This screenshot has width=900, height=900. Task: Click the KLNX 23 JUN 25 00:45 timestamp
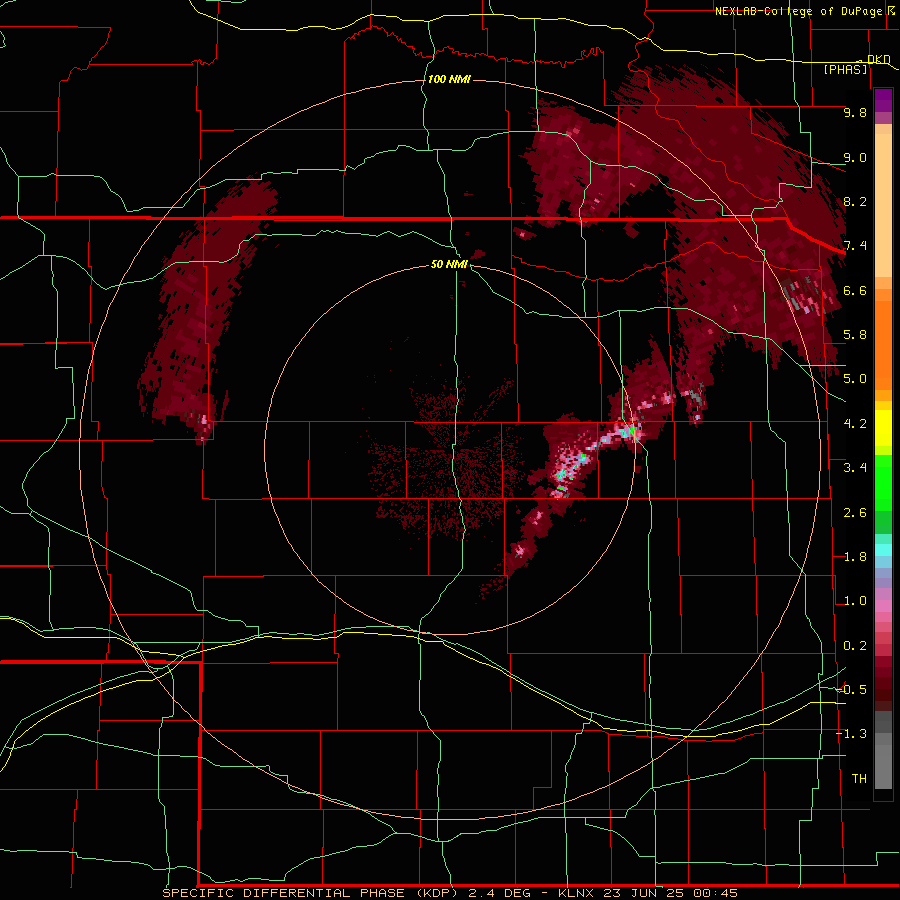pyautogui.click(x=647, y=893)
